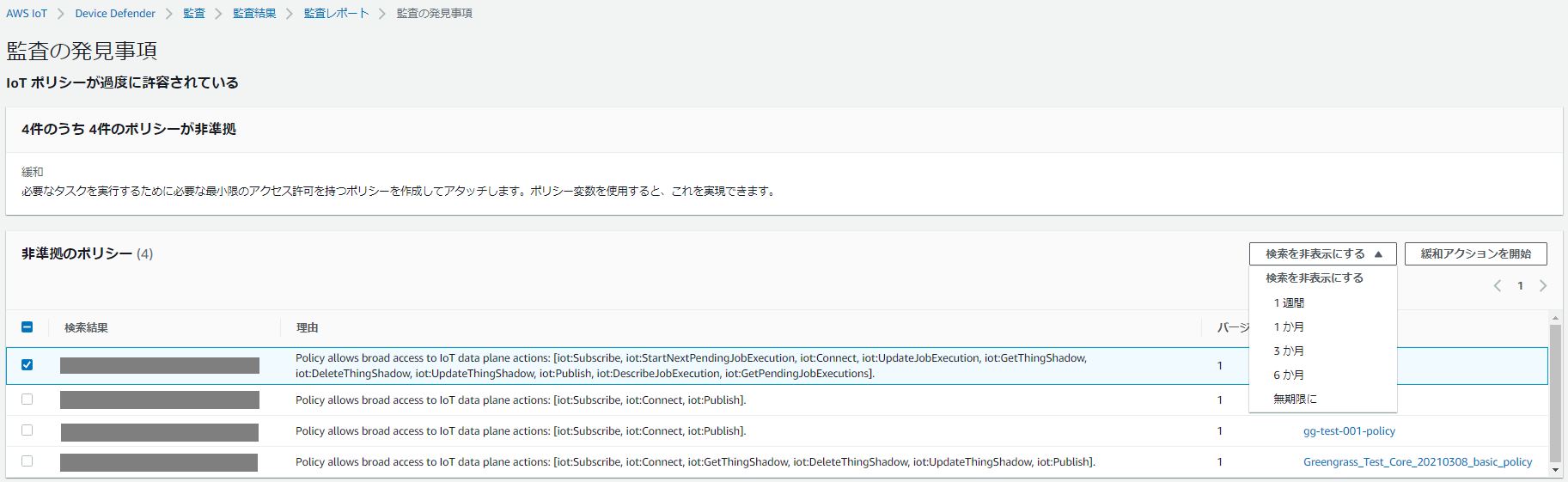Click the previous page arrow in pagination
This screenshot has width=1568, height=482.
coord(1498,286)
